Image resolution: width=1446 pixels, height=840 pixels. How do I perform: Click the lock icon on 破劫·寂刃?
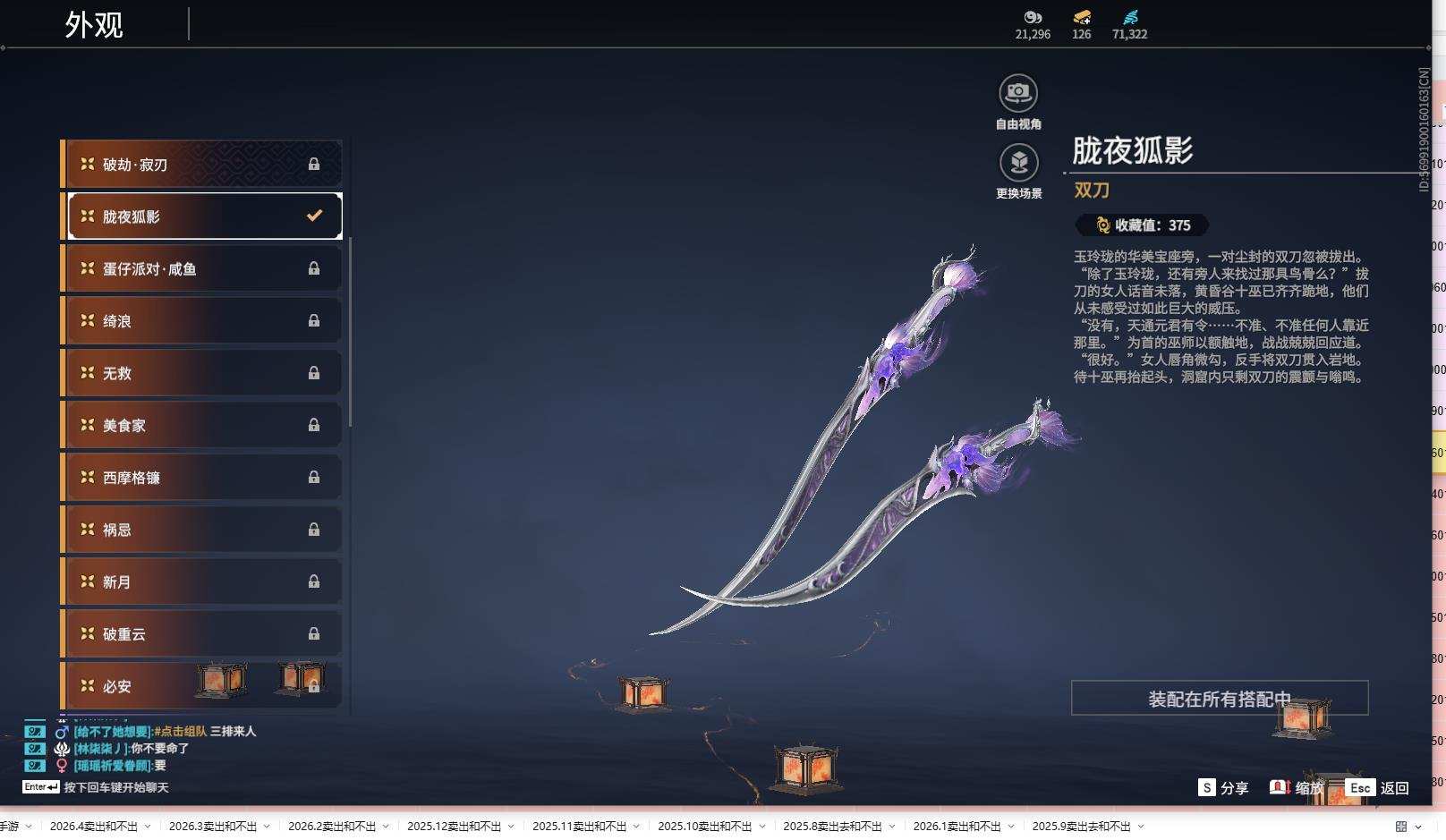coord(314,164)
